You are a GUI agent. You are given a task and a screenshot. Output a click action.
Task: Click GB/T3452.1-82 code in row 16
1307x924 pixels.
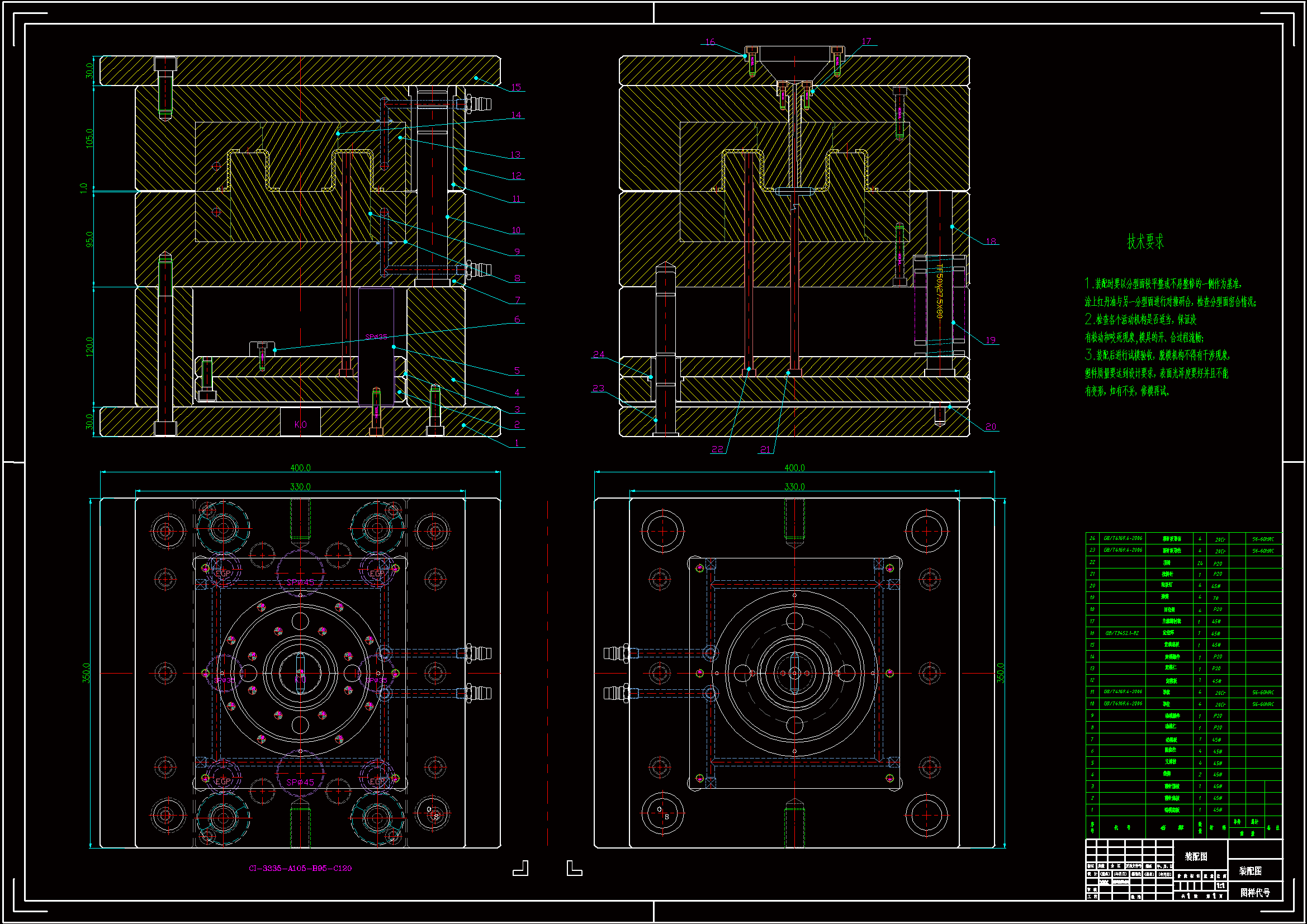point(1121,633)
